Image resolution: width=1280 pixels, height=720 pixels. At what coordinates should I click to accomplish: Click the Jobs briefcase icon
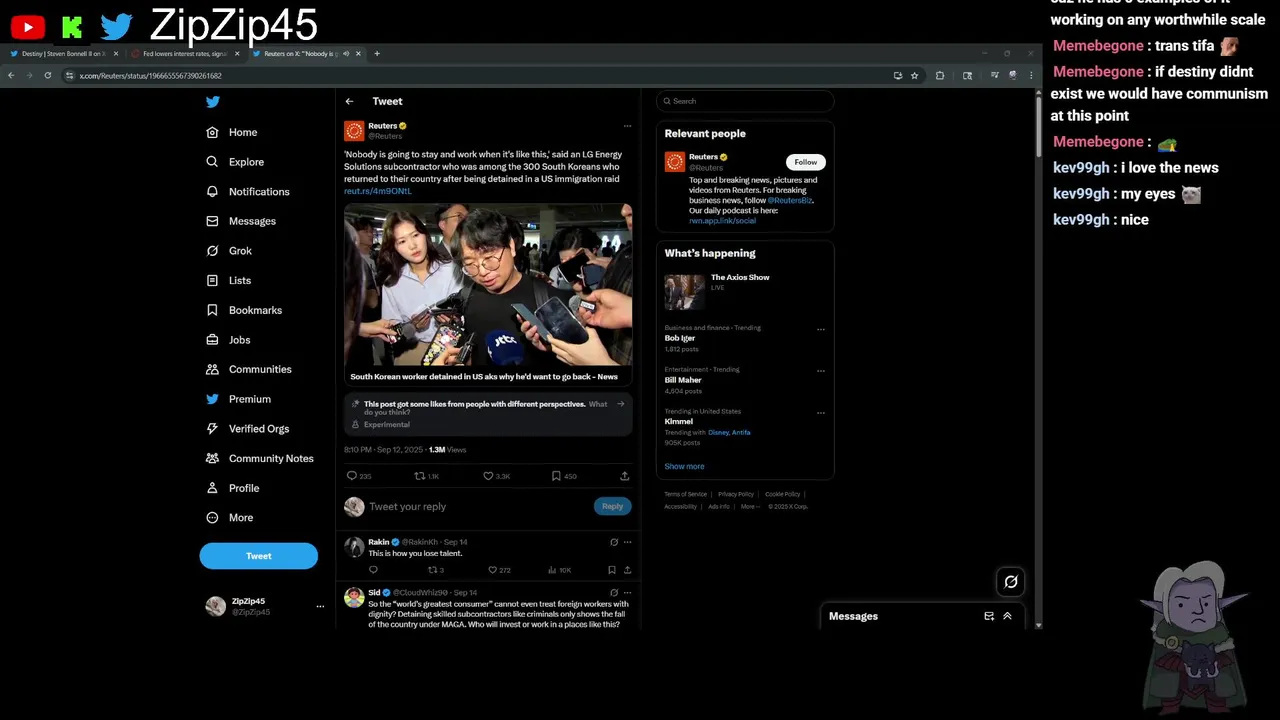[x=212, y=340]
